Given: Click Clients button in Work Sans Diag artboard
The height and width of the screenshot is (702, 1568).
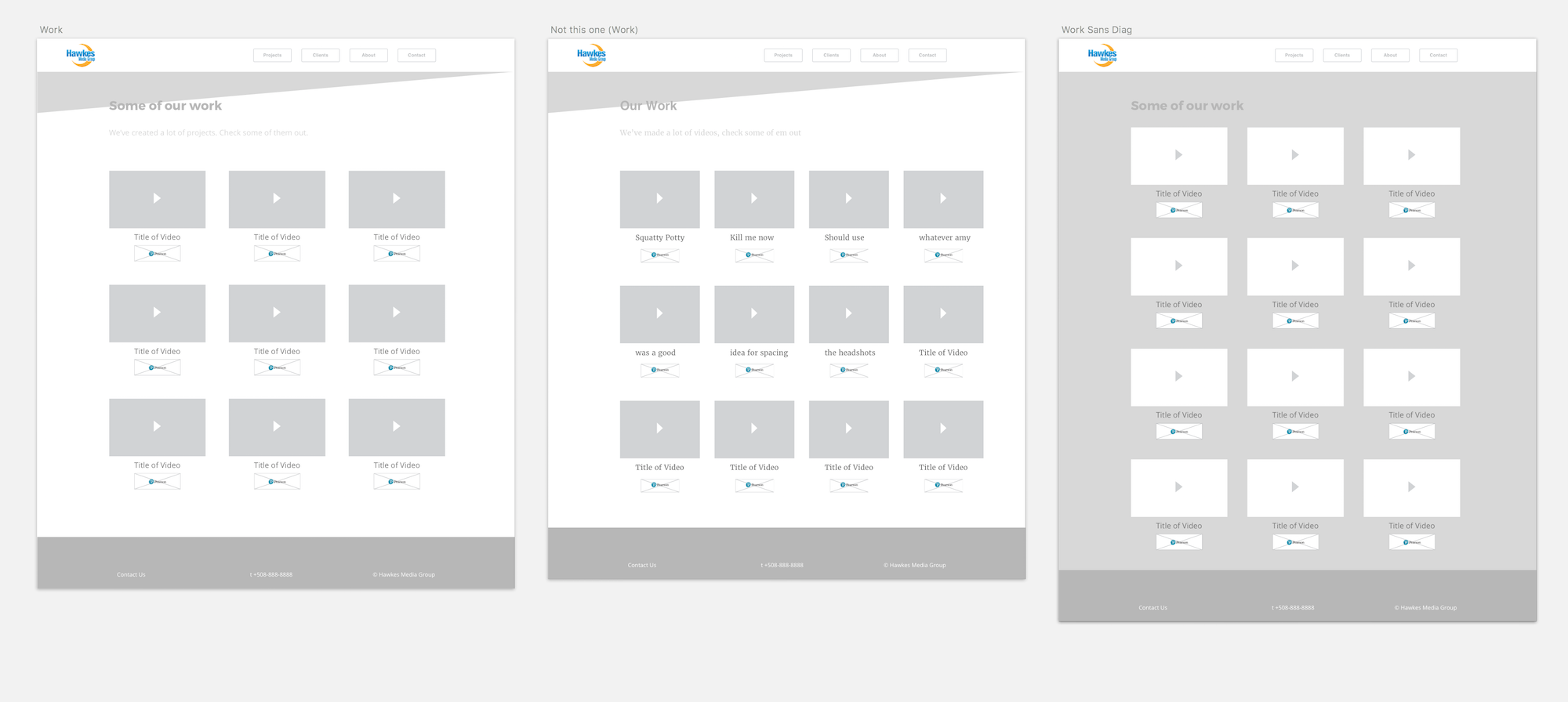Looking at the screenshot, I should (x=1342, y=56).
